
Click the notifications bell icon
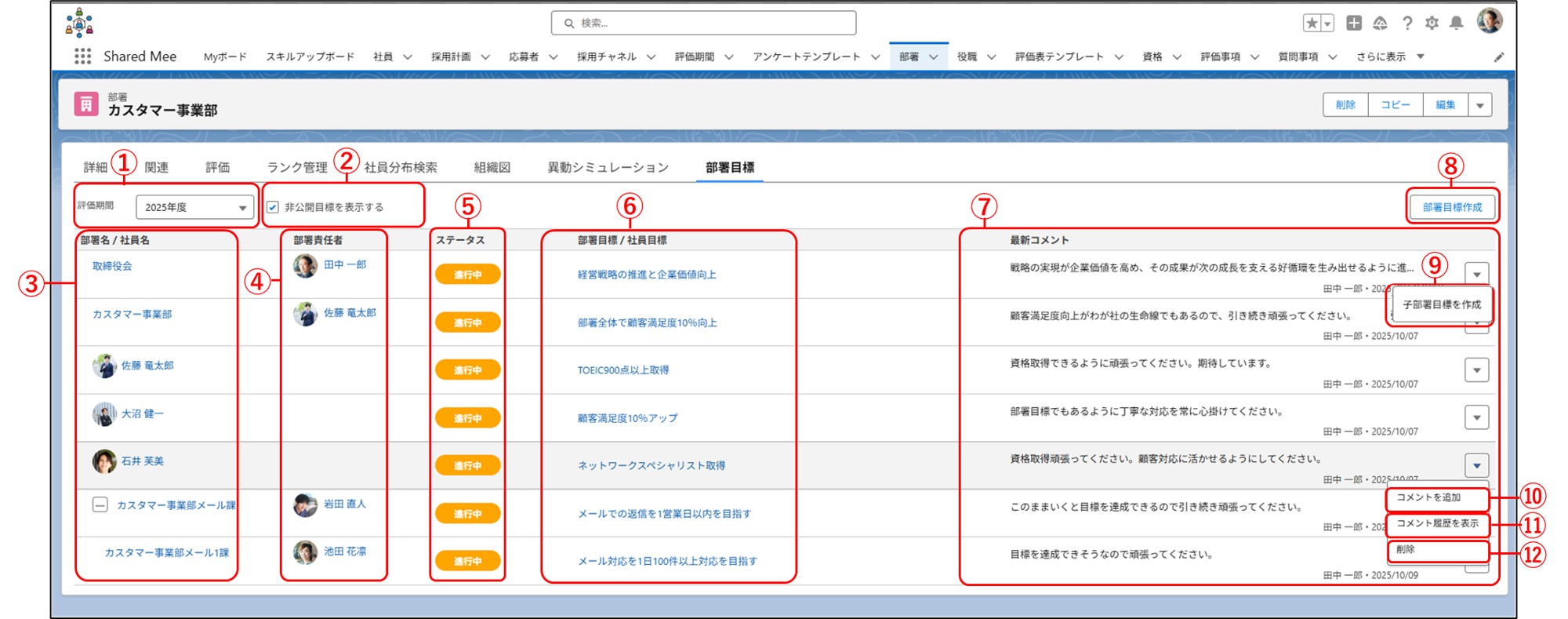click(x=1456, y=24)
